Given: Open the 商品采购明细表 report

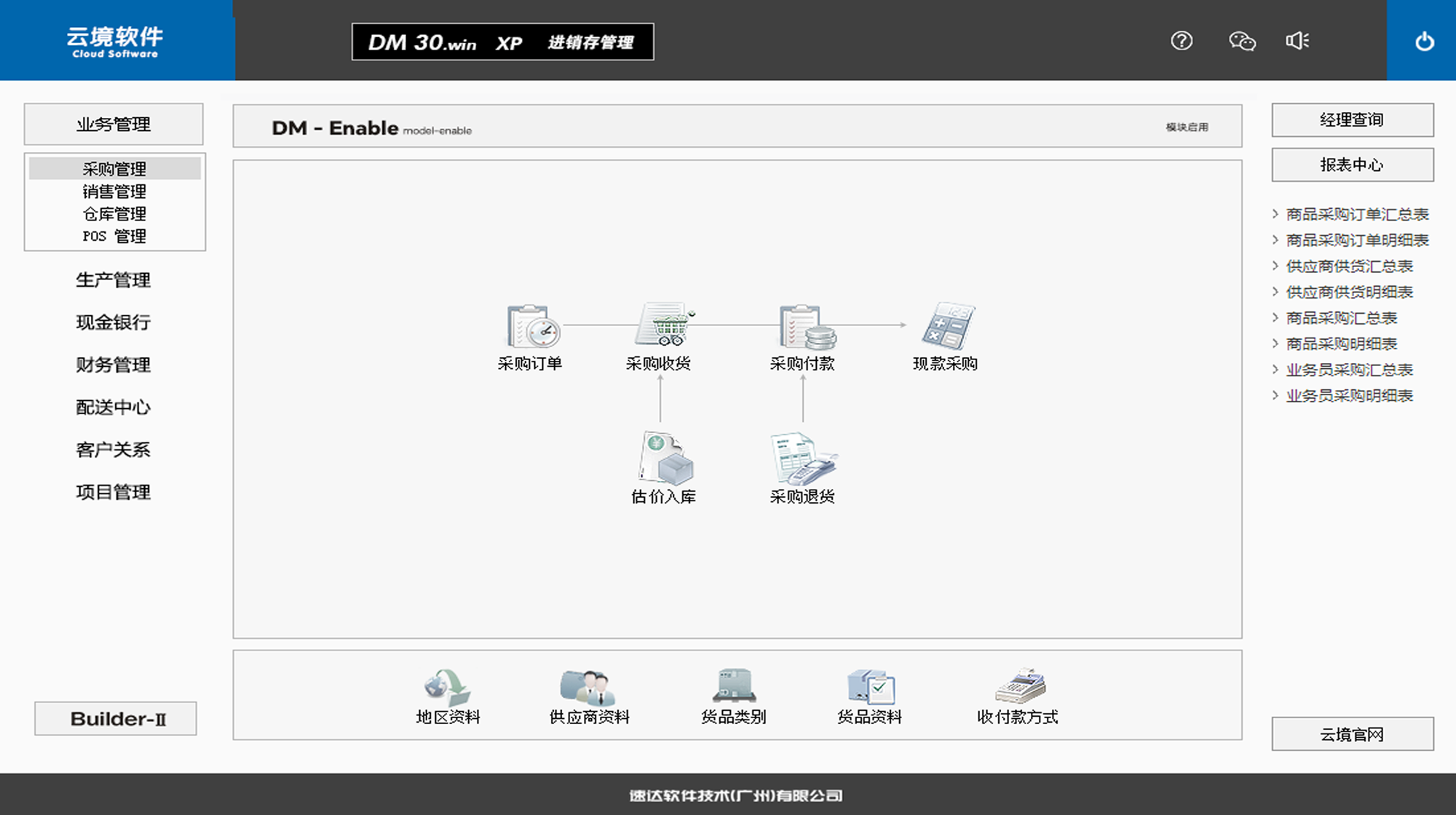Looking at the screenshot, I should [x=1341, y=343].
